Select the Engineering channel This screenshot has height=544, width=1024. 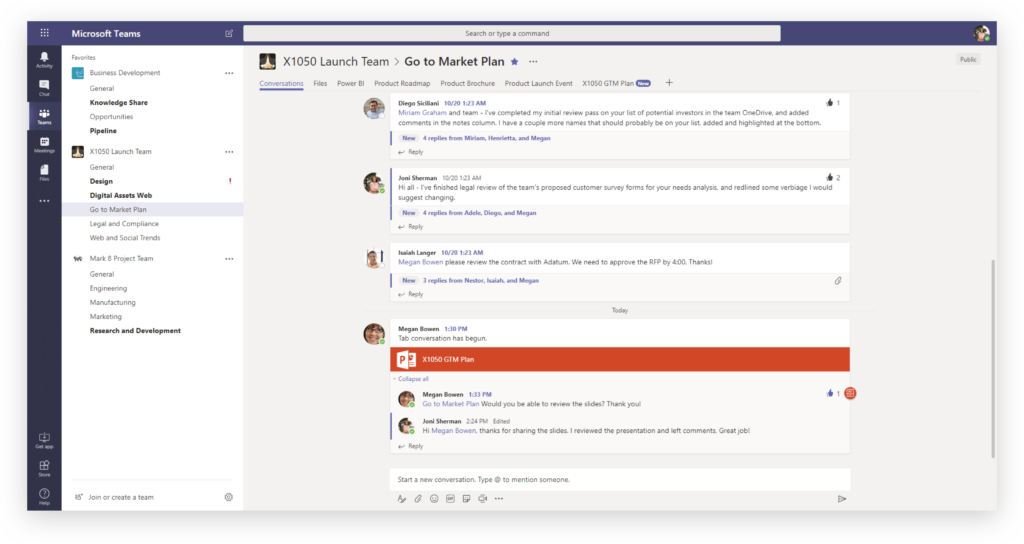point(108,288)
